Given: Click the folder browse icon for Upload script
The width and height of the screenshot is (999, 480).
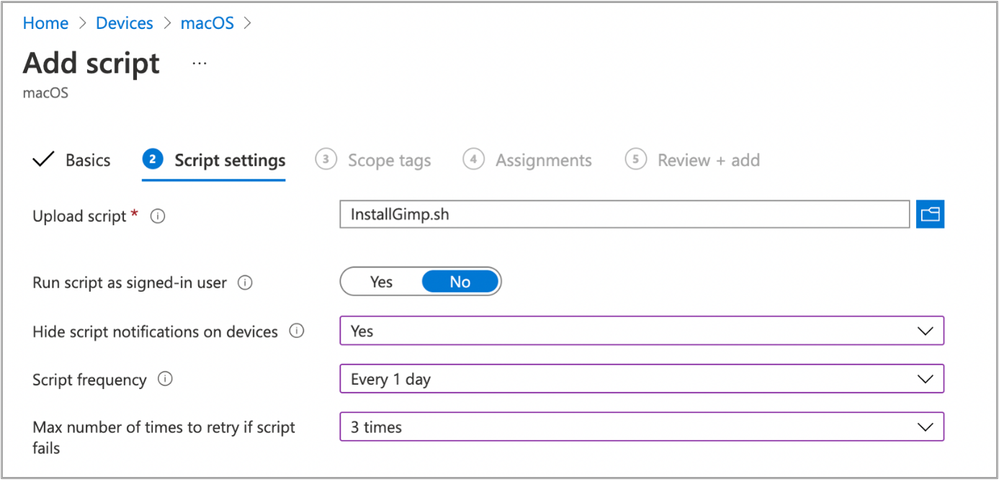Looking at the screenshot, I should [x=930, y=215].
